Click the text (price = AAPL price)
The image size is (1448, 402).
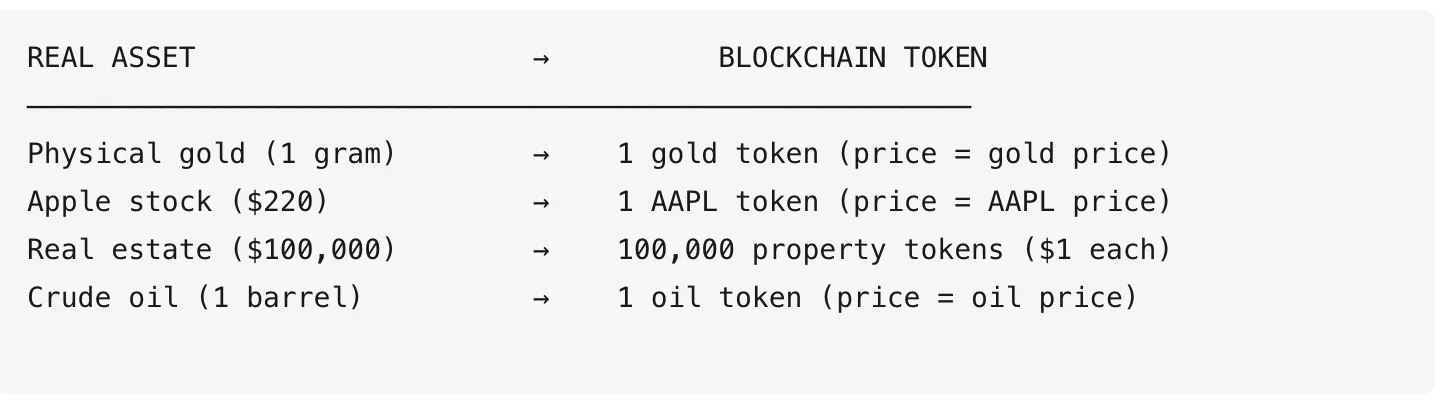click(1004, 202)
